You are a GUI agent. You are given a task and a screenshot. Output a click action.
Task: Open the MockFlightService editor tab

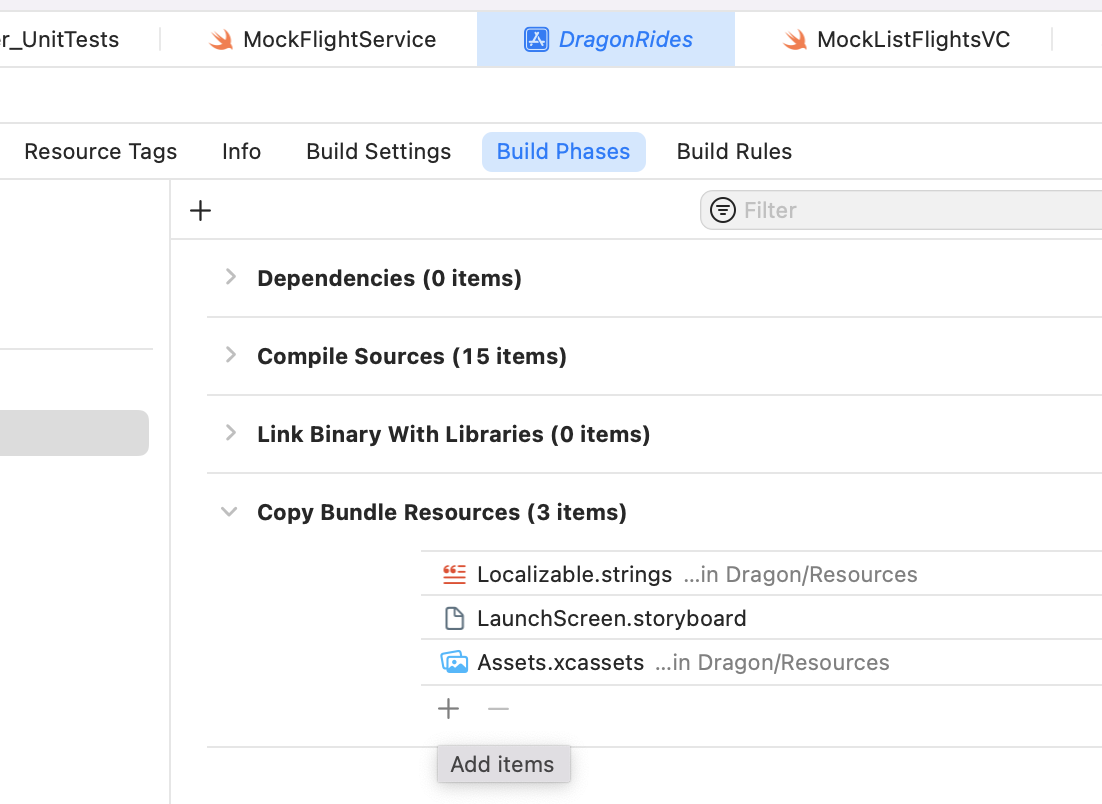tap(323, 39)
